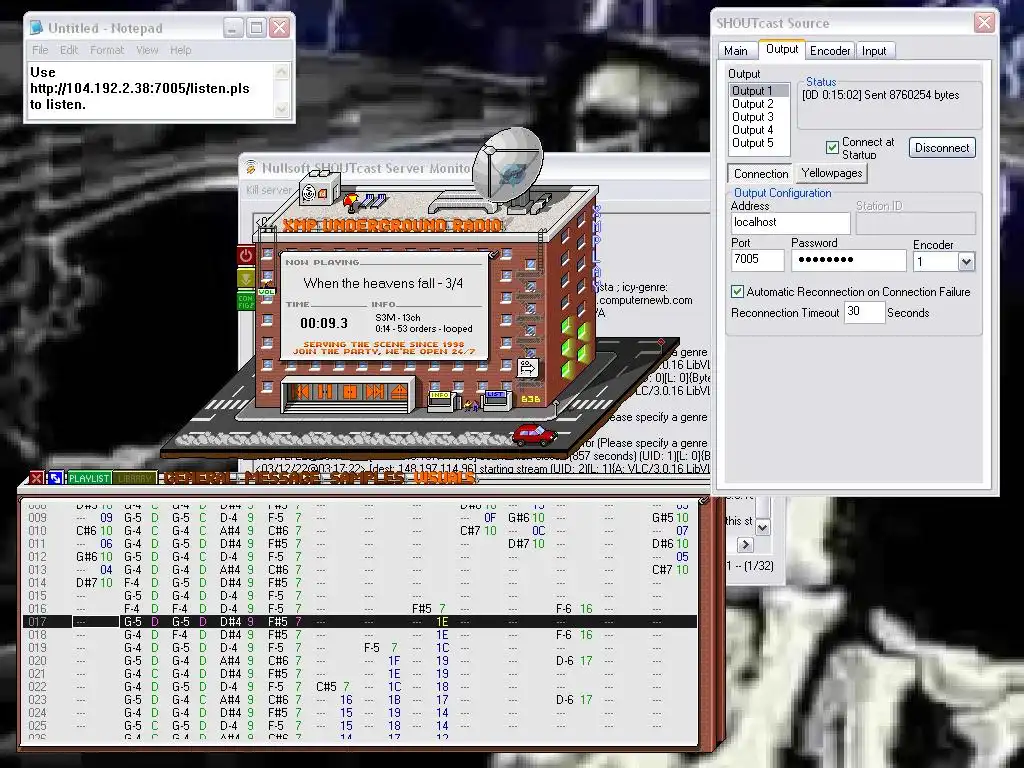Click Notepad scrollbar up arrow
Image resolution: width=1024 pixels, height=768 pixels.
281,71
